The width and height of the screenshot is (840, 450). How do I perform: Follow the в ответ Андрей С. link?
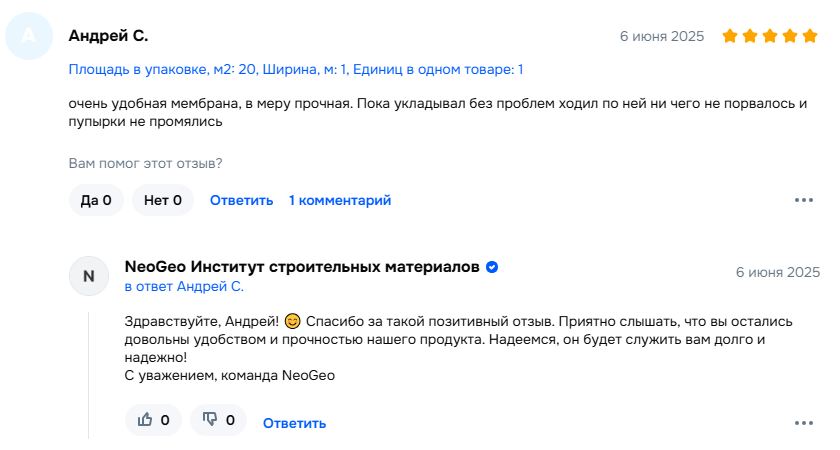(184, 287)
